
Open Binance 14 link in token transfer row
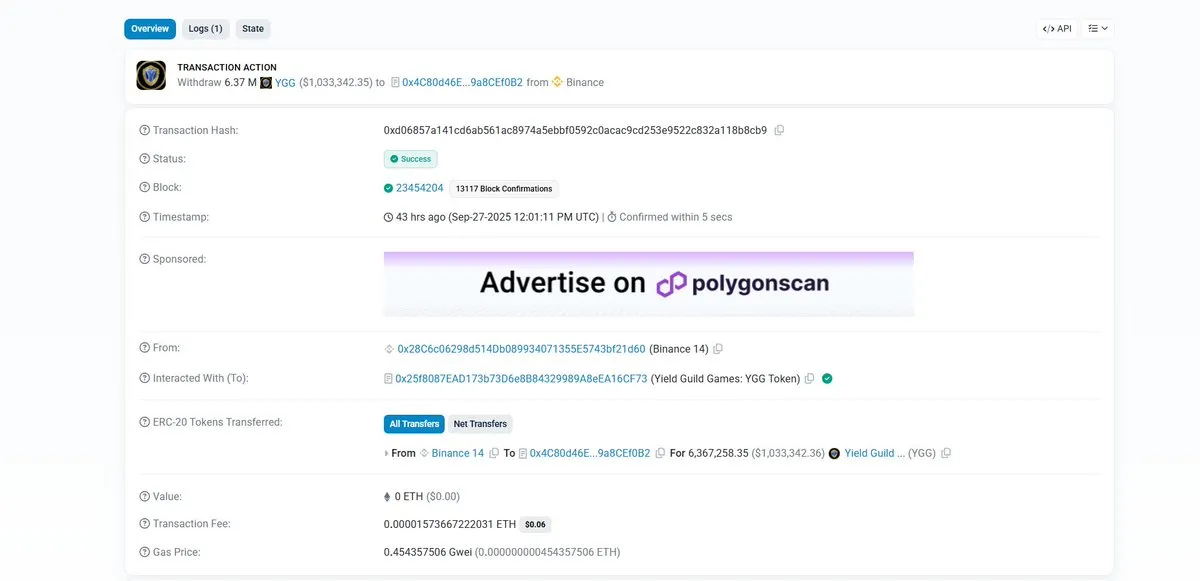pos(457,453)
